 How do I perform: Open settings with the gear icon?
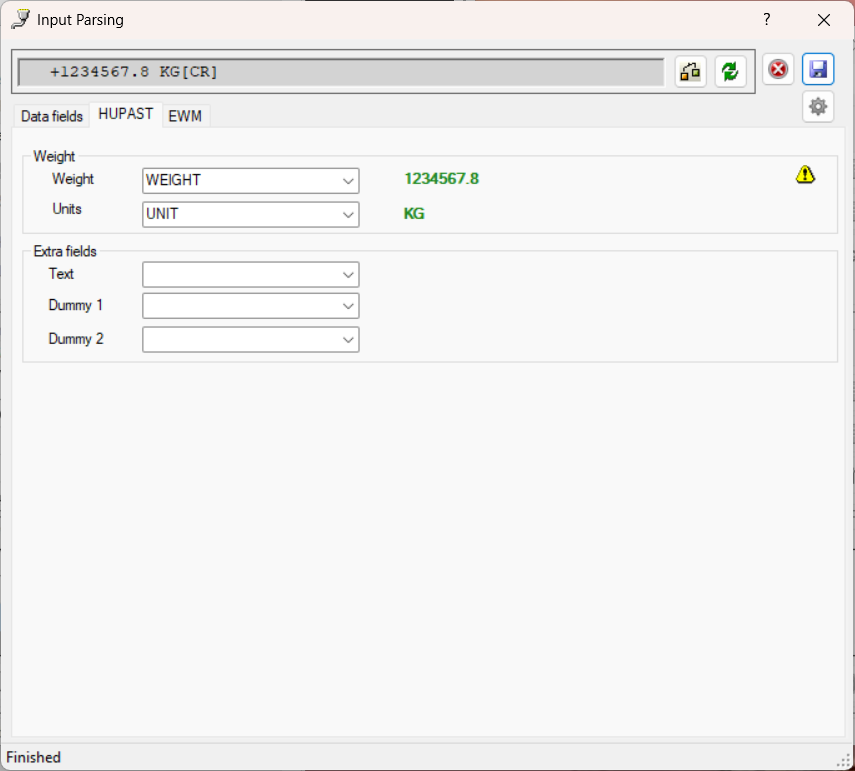pyautogui.click(x=818, y=107)
